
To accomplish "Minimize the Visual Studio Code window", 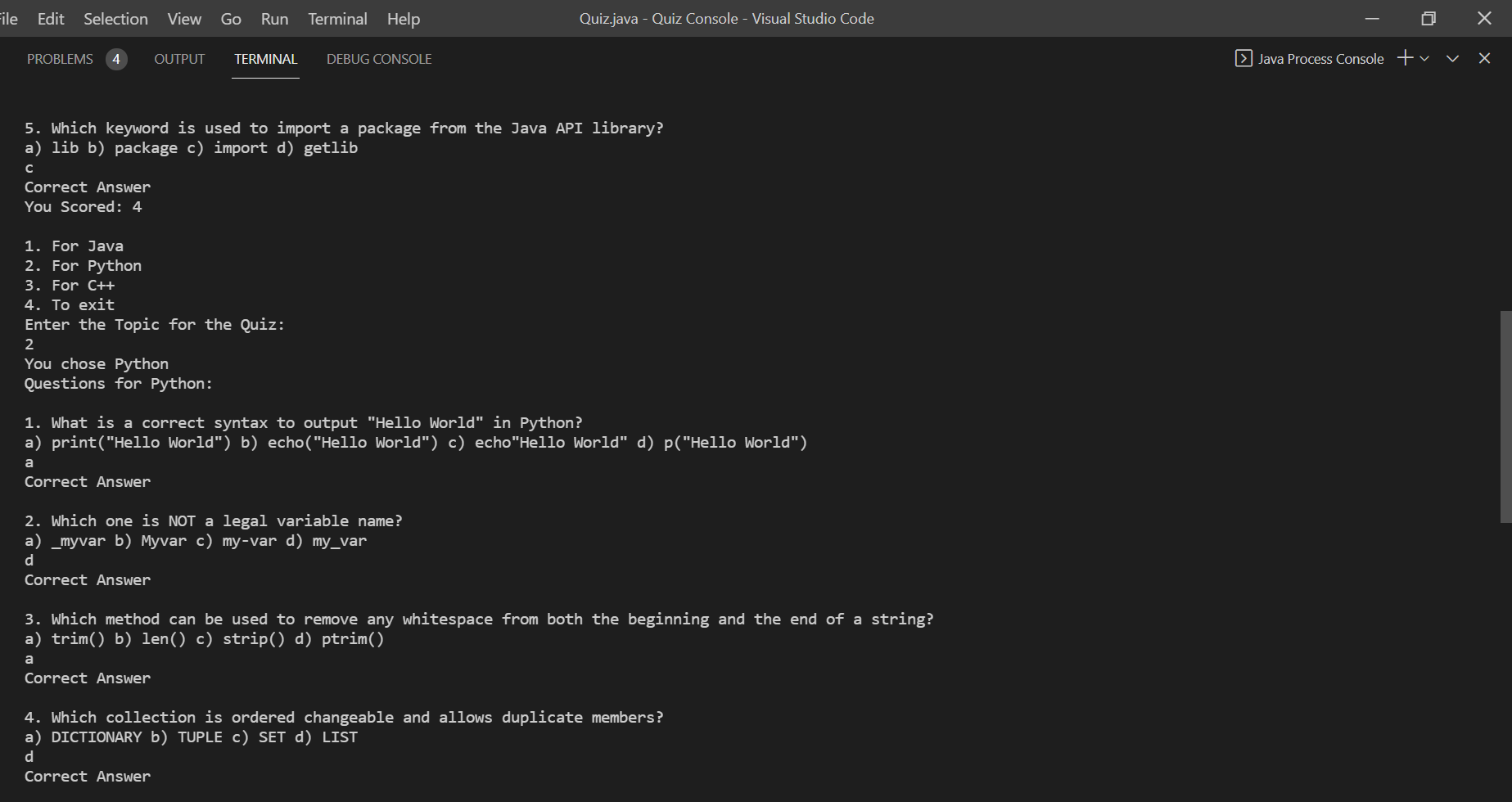I will 1372,18.
